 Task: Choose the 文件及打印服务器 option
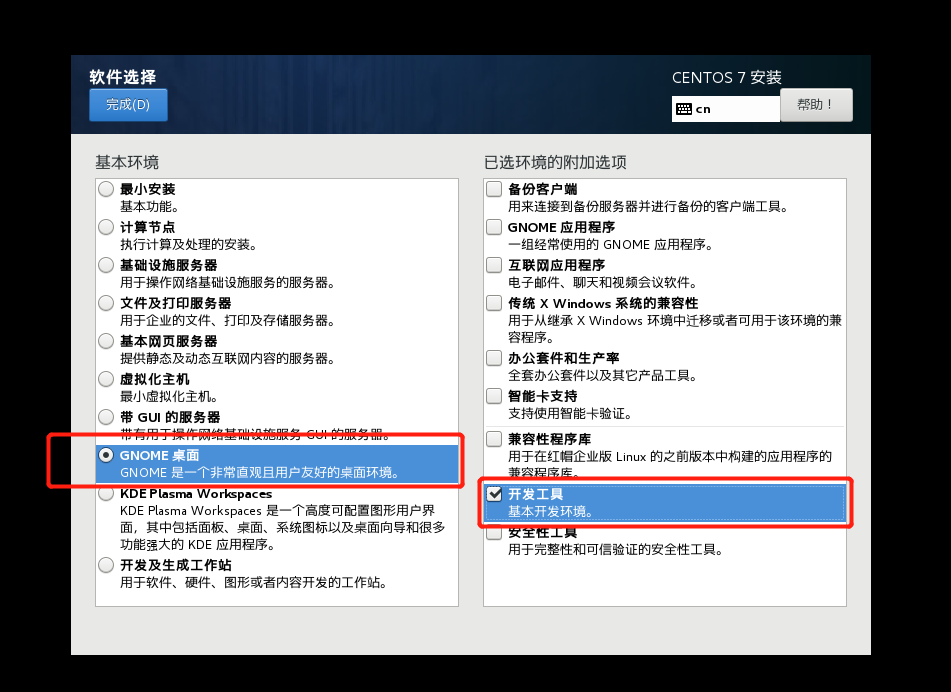pyautogui.click(x=106, y=303)
